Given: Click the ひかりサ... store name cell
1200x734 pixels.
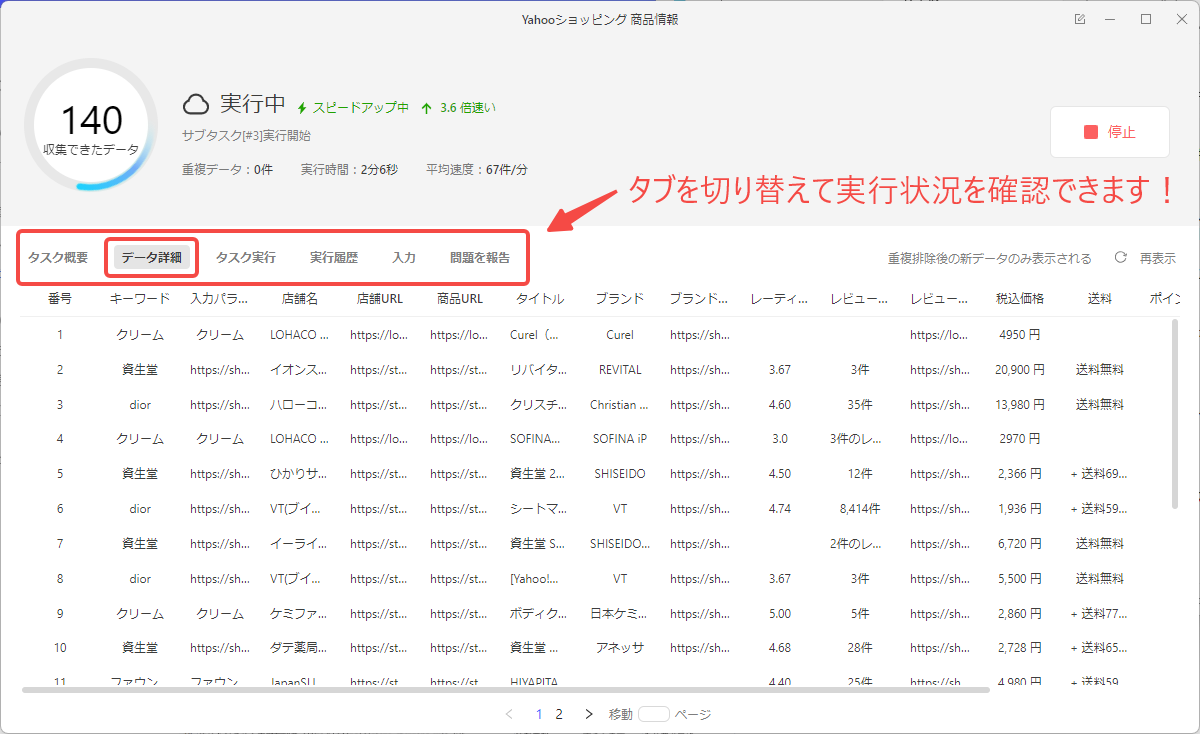Looking at the screenshot, I should (x=300, y=474).
